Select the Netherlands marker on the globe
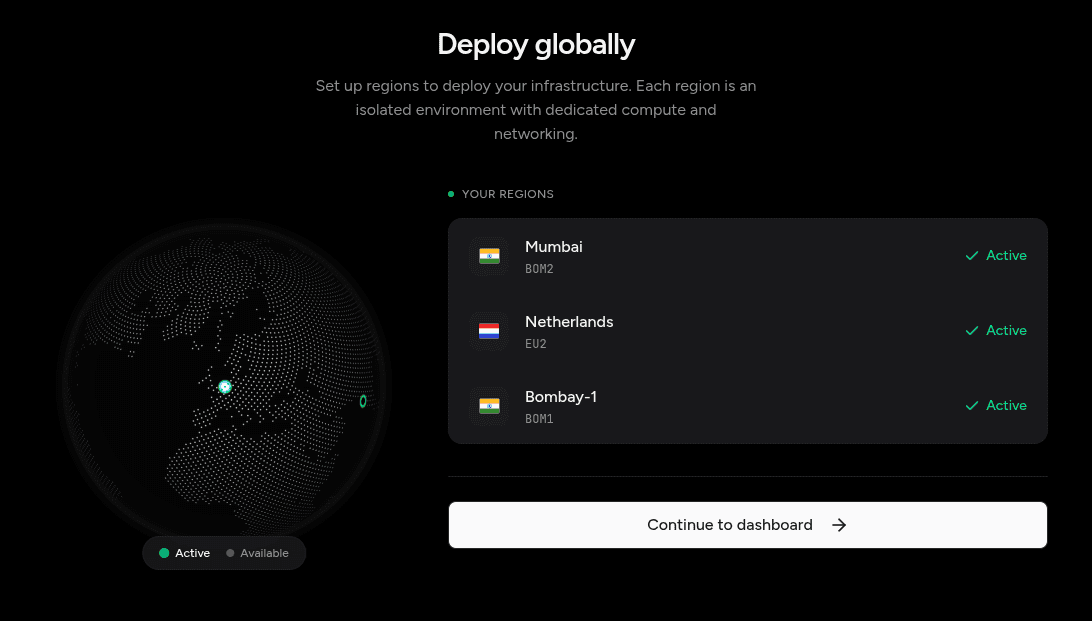This screenshot has width=1092, height=621. pos(225,386)
